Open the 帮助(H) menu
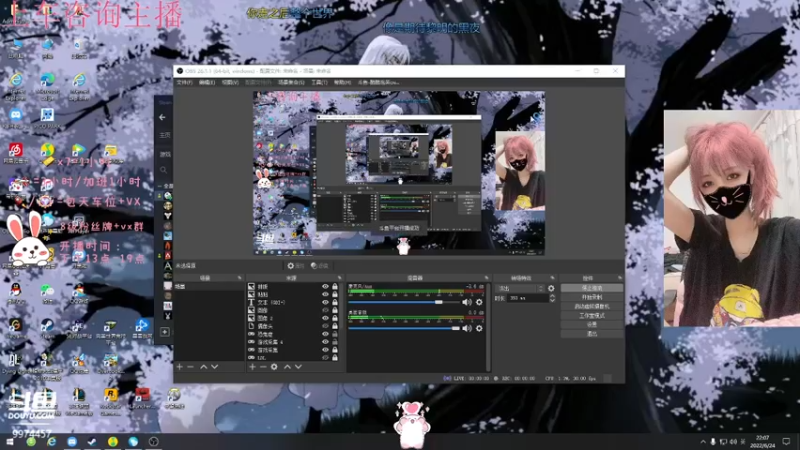 342,82
